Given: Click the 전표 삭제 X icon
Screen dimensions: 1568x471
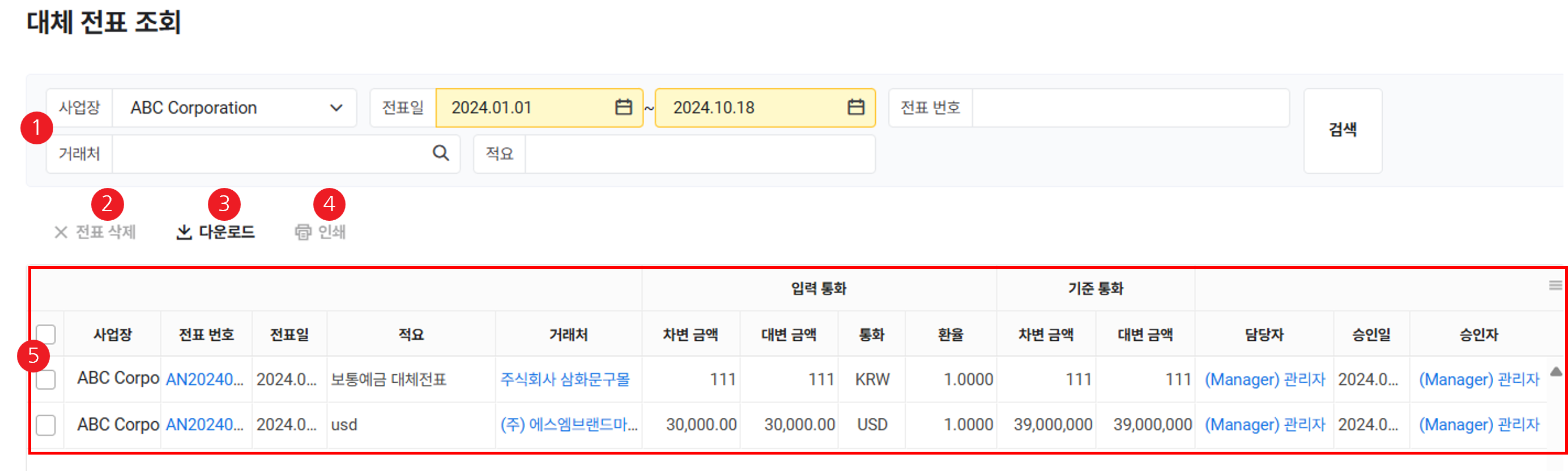Looking at the screenshot, I should [x=61, y=232].
